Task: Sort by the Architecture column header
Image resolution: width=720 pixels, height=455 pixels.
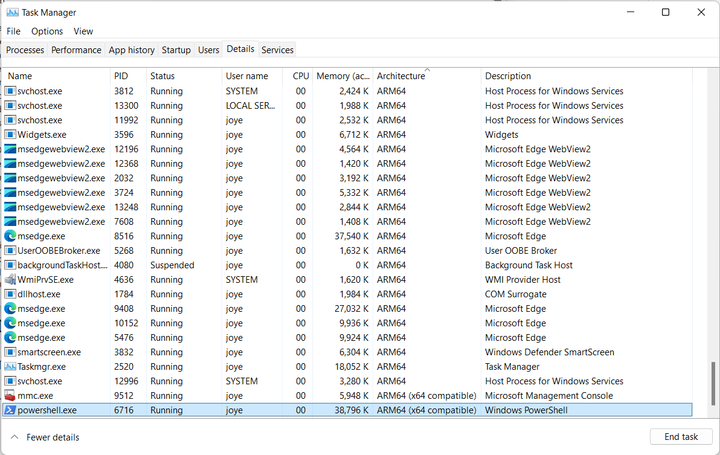Action: [427, 76]
